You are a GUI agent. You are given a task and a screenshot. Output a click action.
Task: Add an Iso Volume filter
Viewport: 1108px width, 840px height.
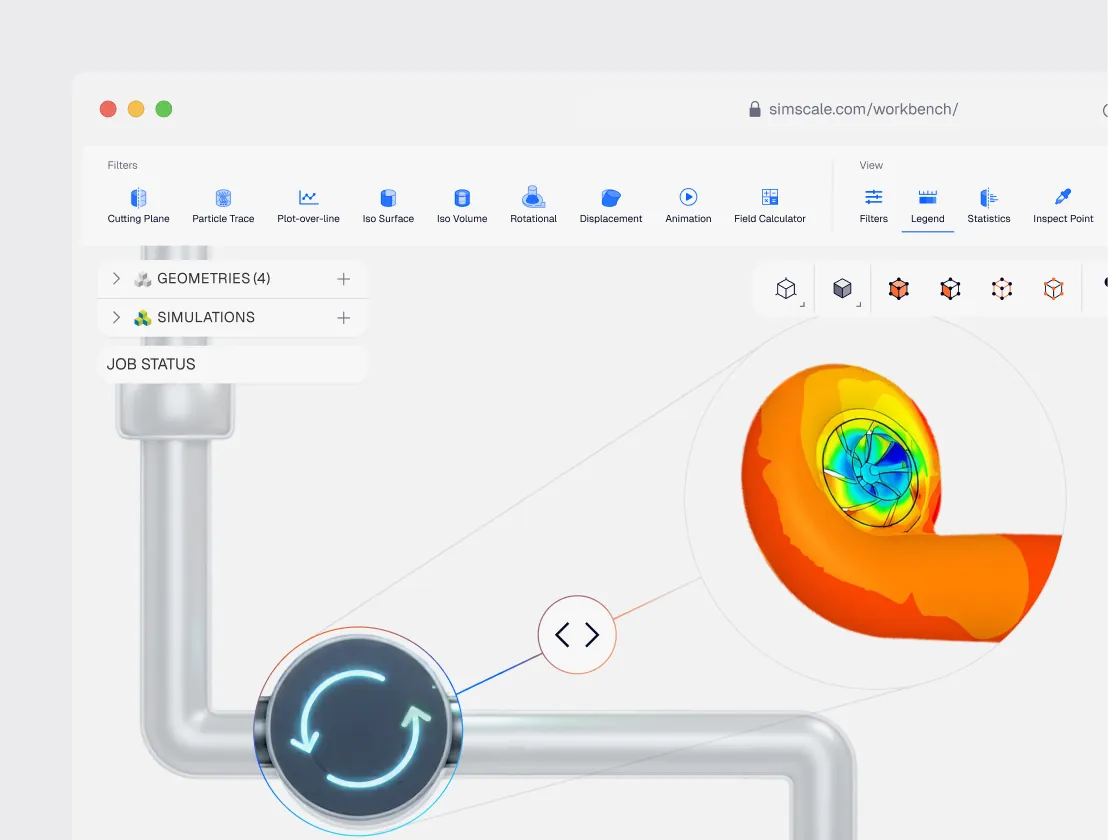[x=462, y=206]
